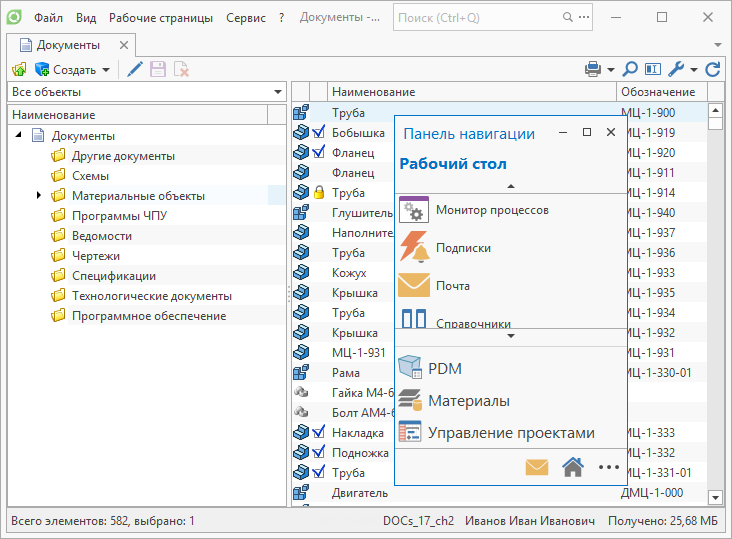Open Подписки in navigation panel
This screenshot has height=539, width=732.
pyautogui.click(x=463, y=247)
